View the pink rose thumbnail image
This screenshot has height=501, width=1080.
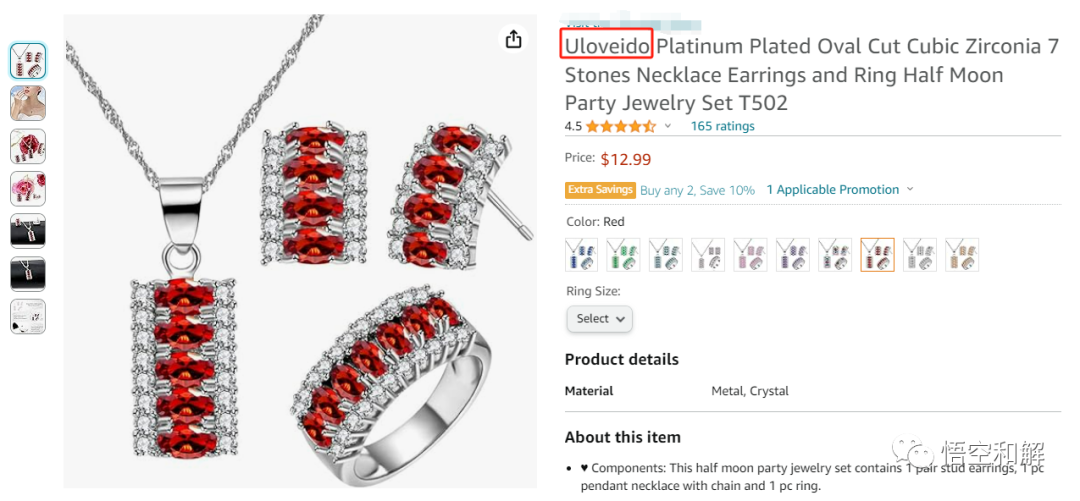point(28,188)
